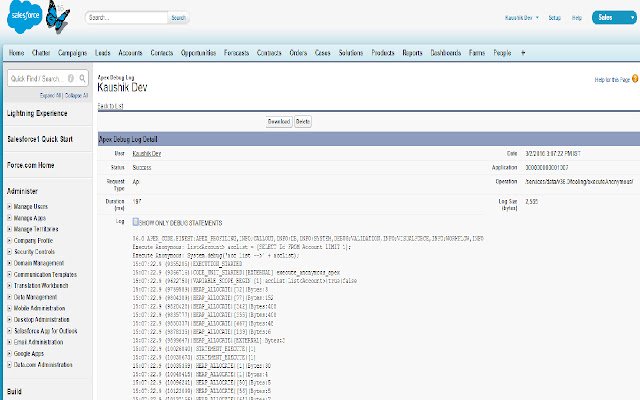Click the Back to List link
This screenshot has width=640, height=400.
click(x=110, y=106)
